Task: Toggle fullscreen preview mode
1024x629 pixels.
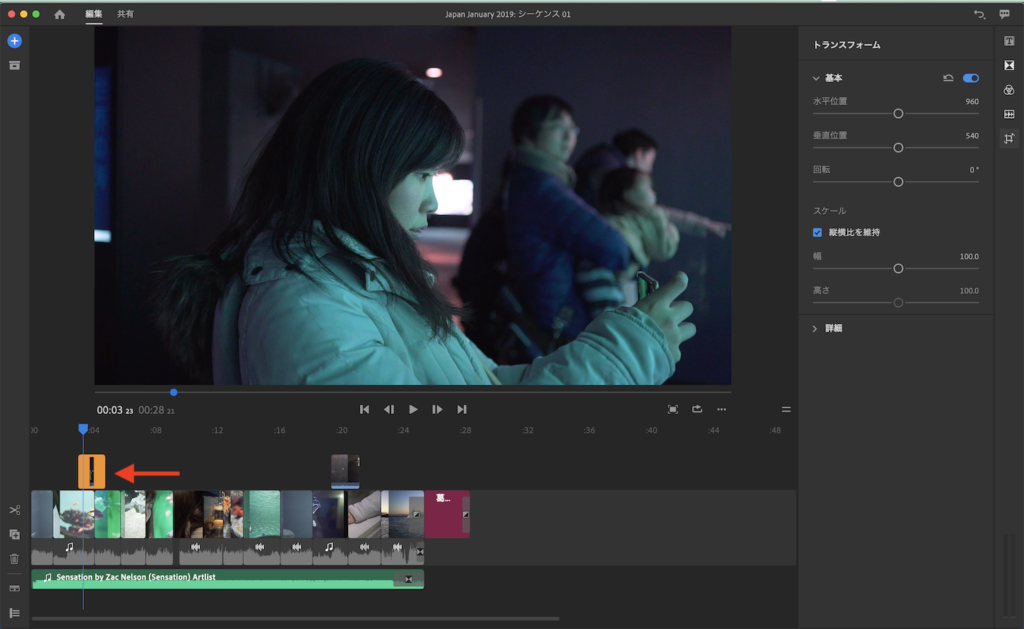Action: coord(673,409)
